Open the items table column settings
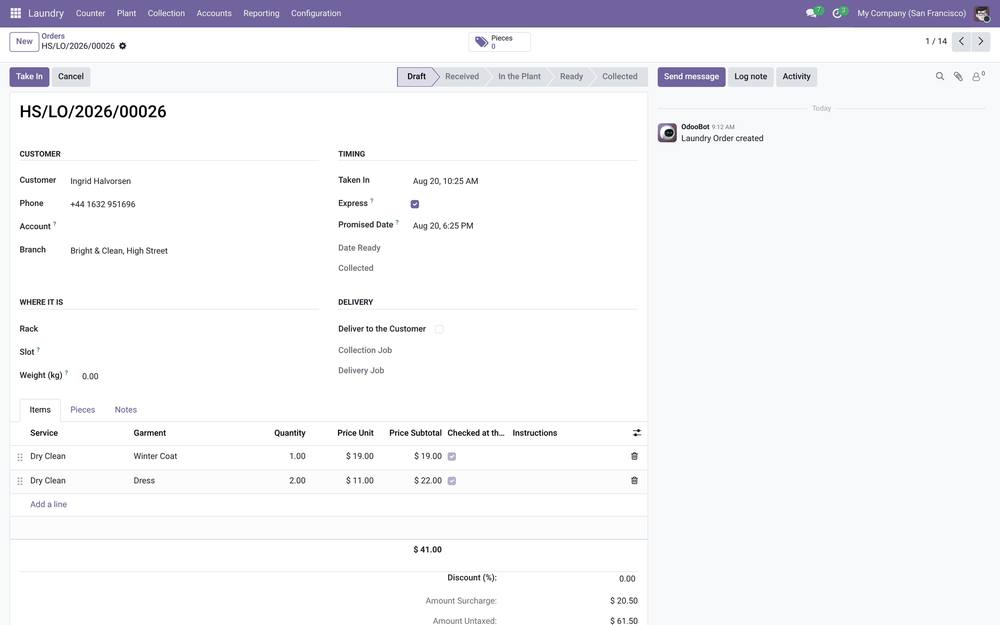 coord(636,433)
